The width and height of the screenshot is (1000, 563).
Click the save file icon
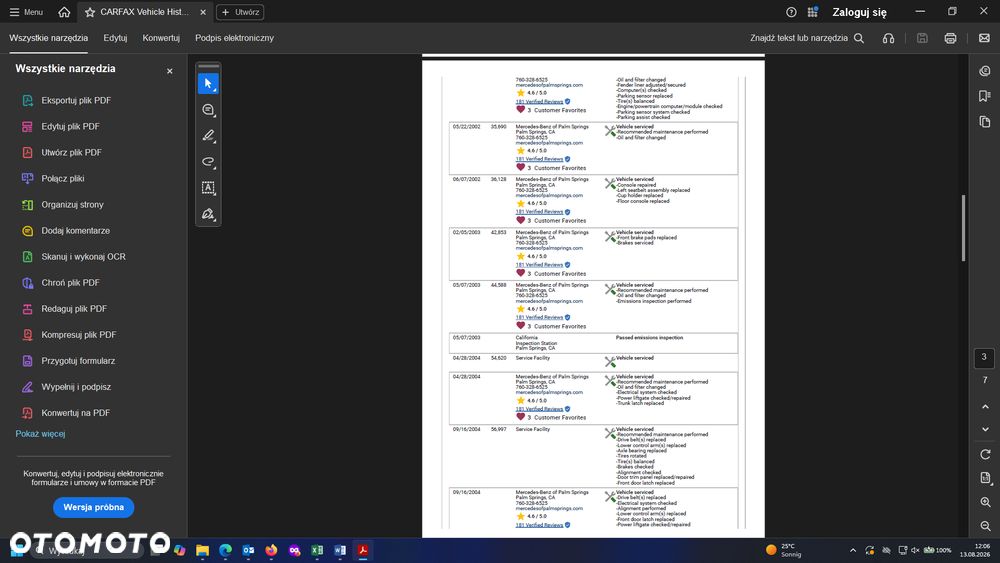pyautogui.click(x=922, y=38)
